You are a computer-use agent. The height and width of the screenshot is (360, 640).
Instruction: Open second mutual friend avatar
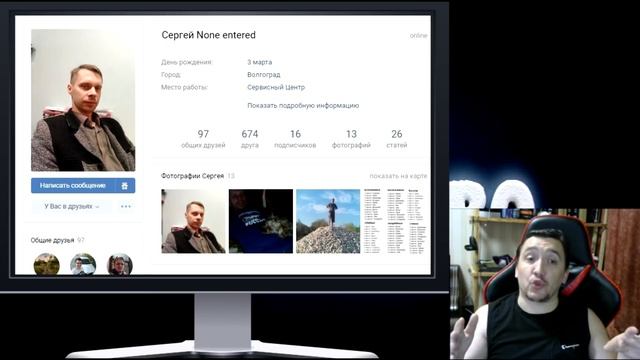(83, 264)
